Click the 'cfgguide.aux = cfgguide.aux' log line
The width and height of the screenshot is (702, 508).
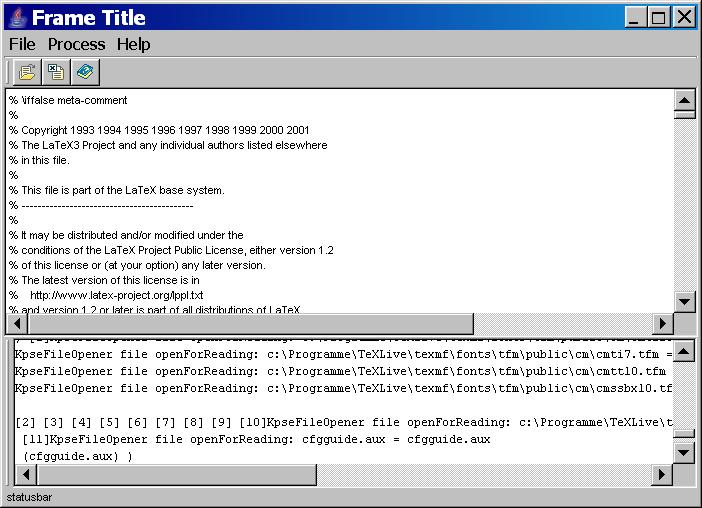(255, 439)
